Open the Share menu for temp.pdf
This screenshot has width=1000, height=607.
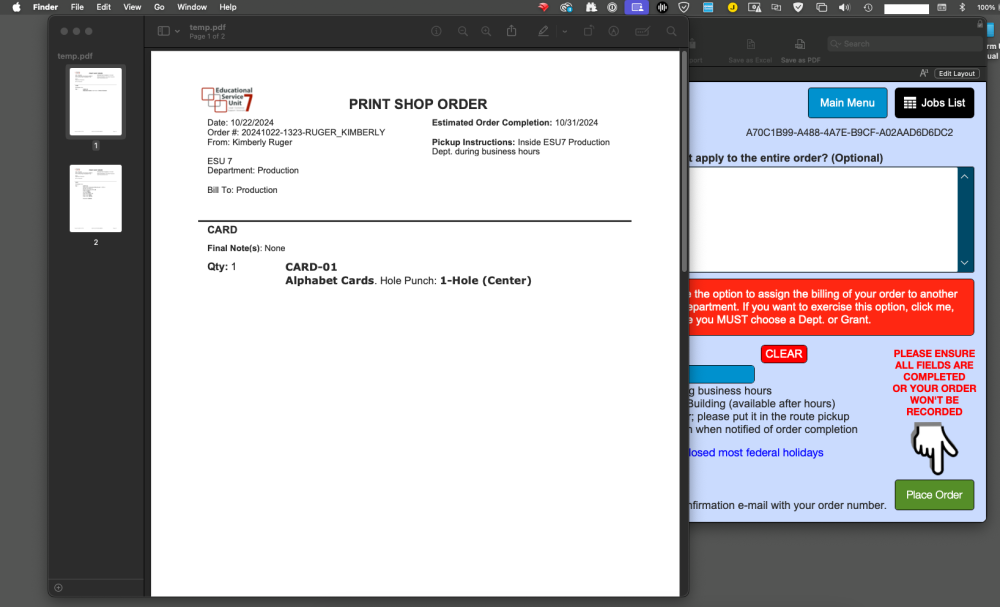512,31
